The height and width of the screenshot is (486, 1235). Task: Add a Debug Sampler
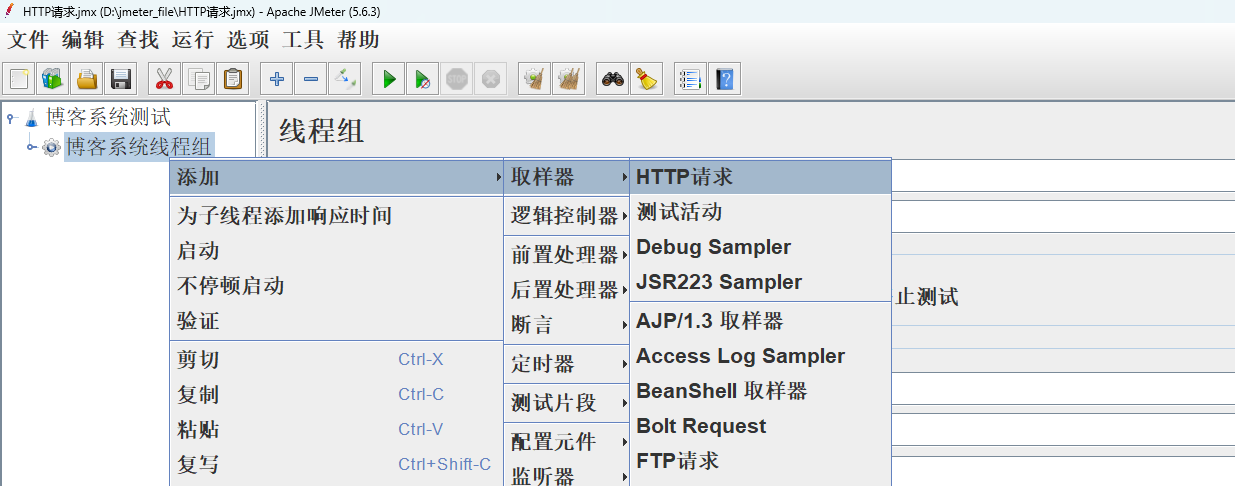tap(760, 247)
